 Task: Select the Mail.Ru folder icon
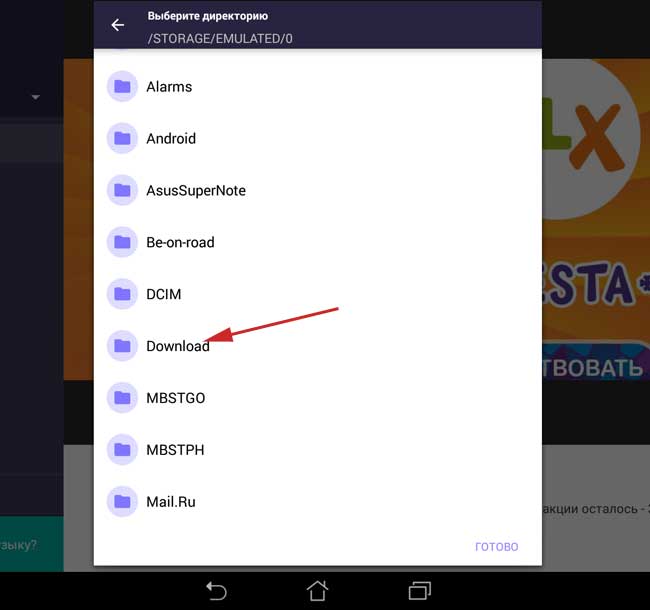(122, 502)
